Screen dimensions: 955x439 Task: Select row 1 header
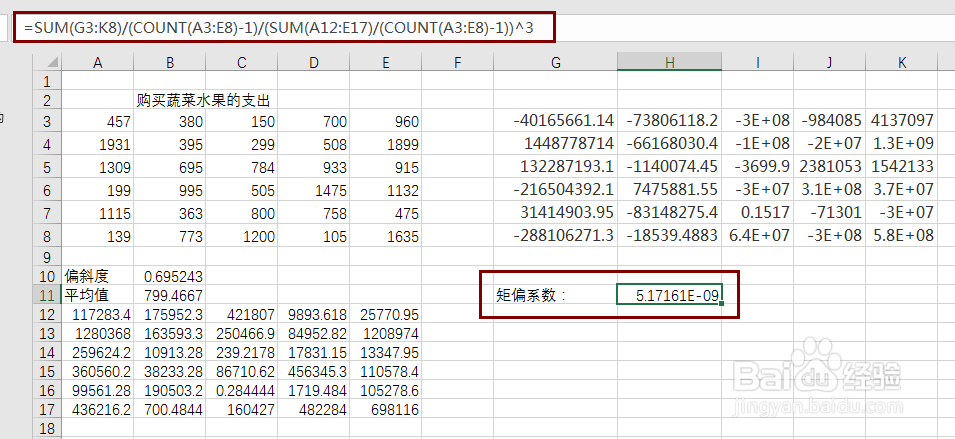[49, 81]
